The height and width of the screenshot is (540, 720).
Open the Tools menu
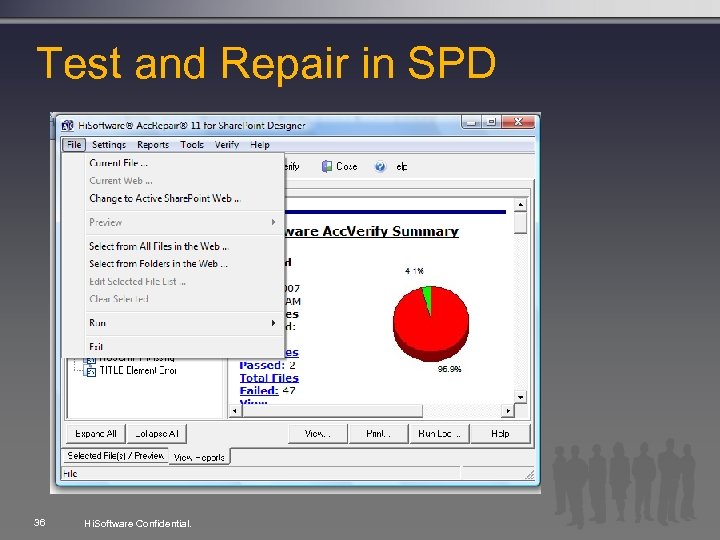pyautogui.click(x=192, y=145)
